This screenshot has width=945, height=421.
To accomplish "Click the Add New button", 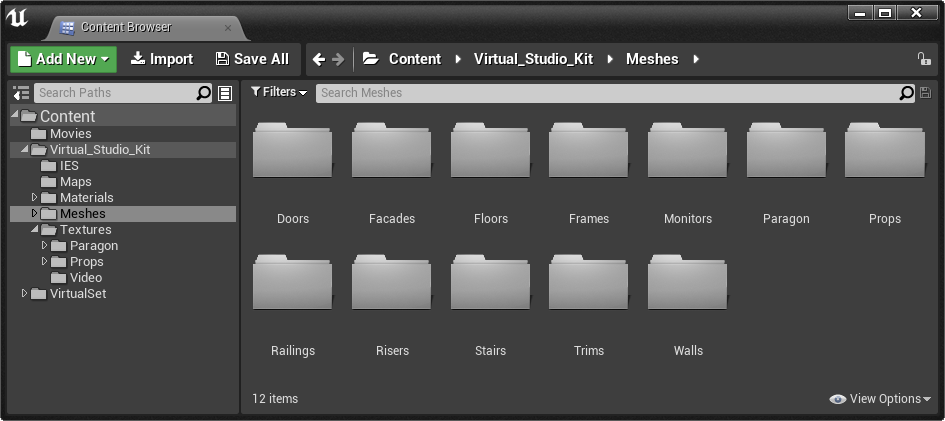I will pos(63,59).
